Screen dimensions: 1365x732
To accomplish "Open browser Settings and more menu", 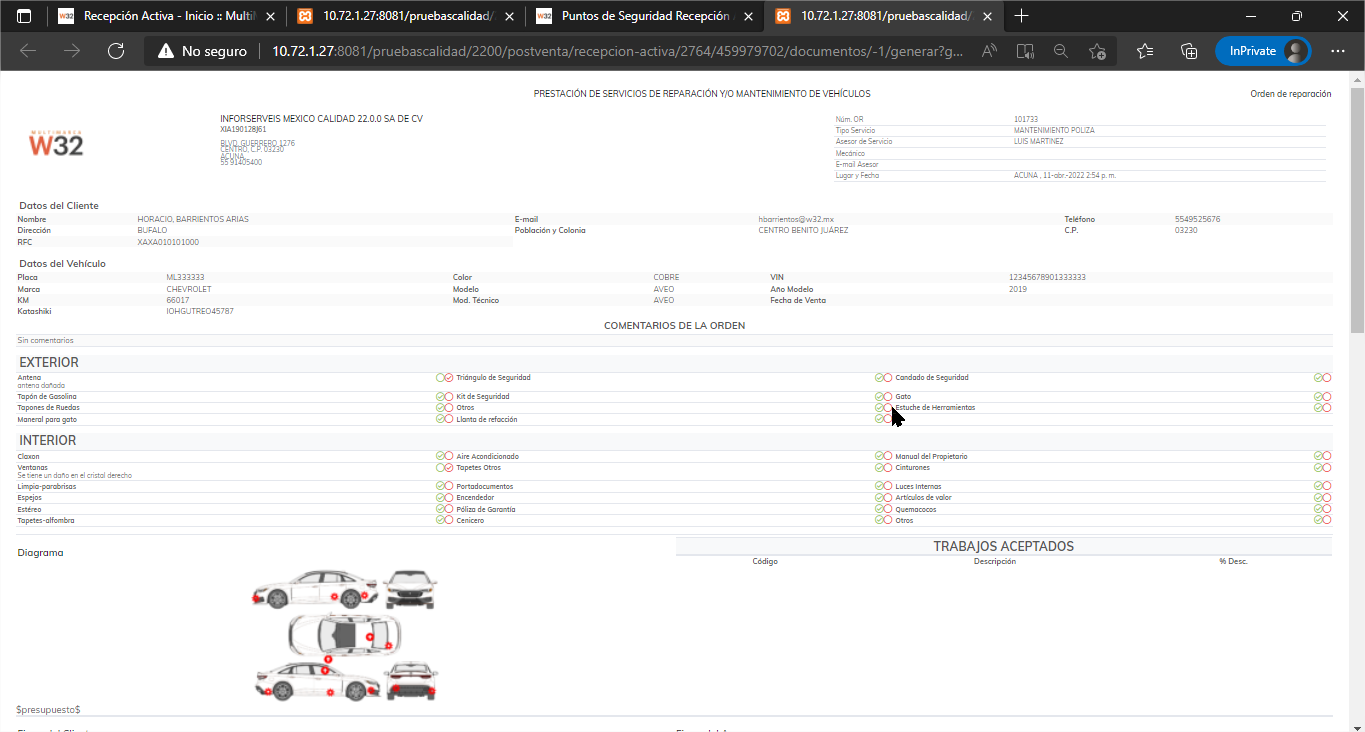I will (x=1338, y=51).
